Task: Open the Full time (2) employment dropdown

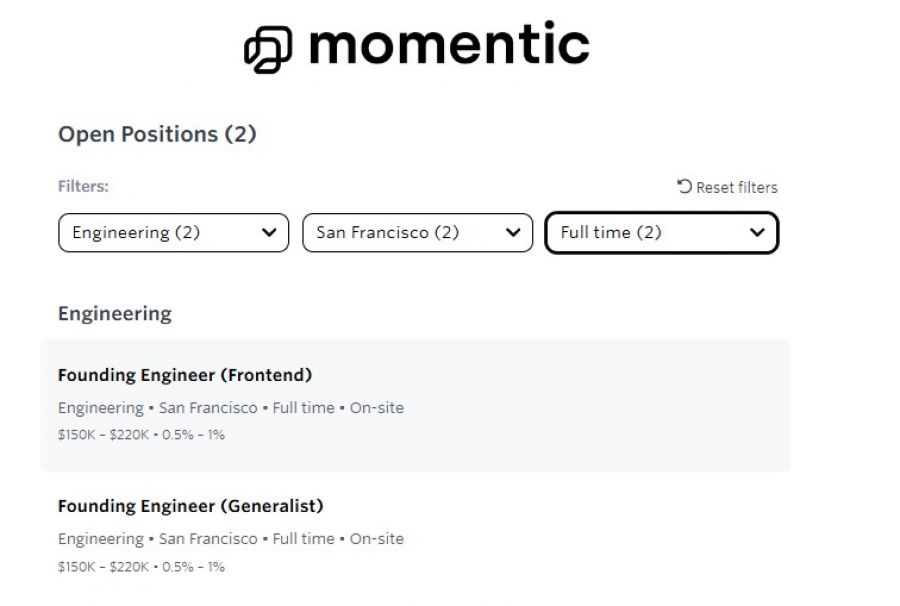Action: 660,233
